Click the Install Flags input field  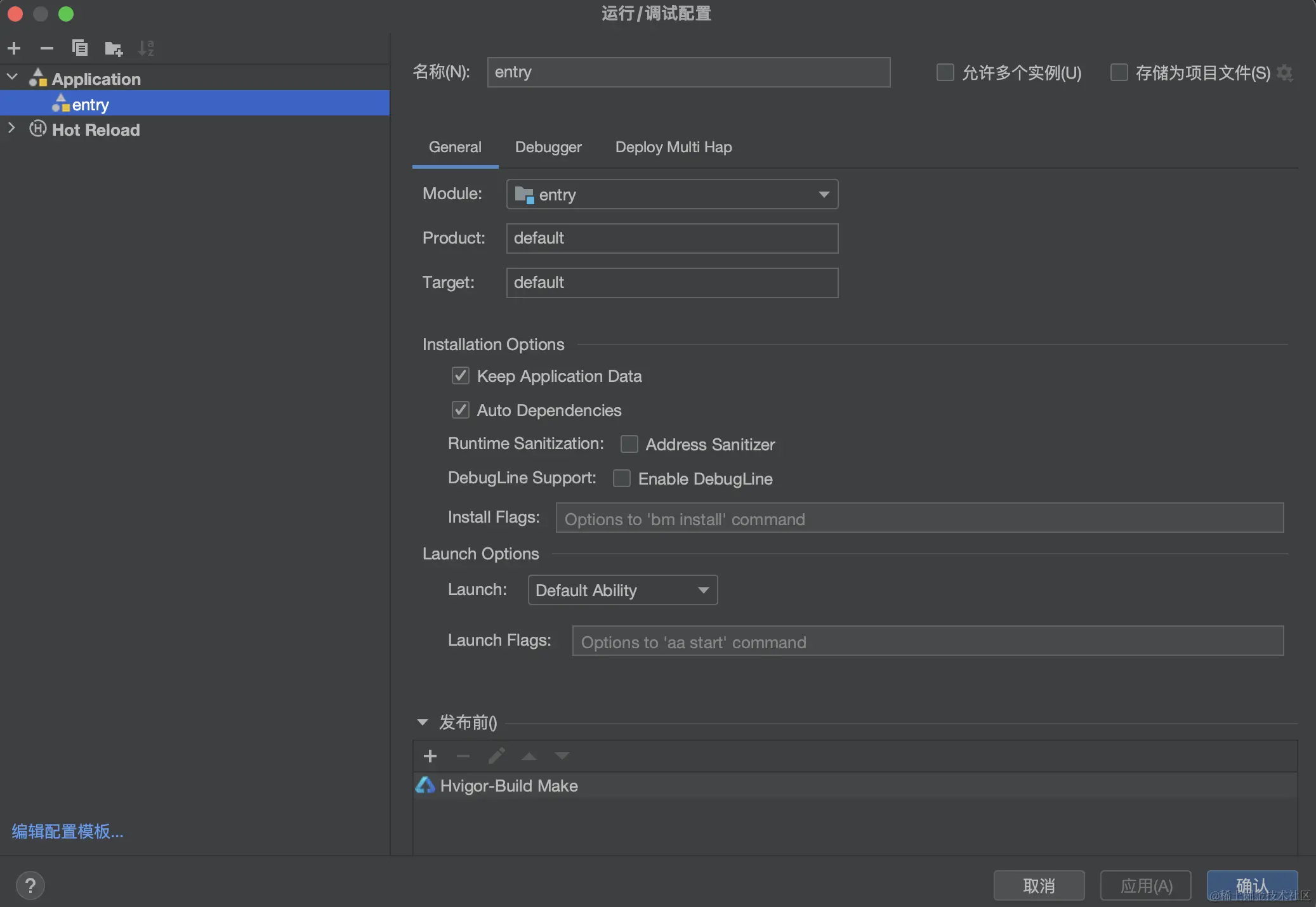point(919,519)
